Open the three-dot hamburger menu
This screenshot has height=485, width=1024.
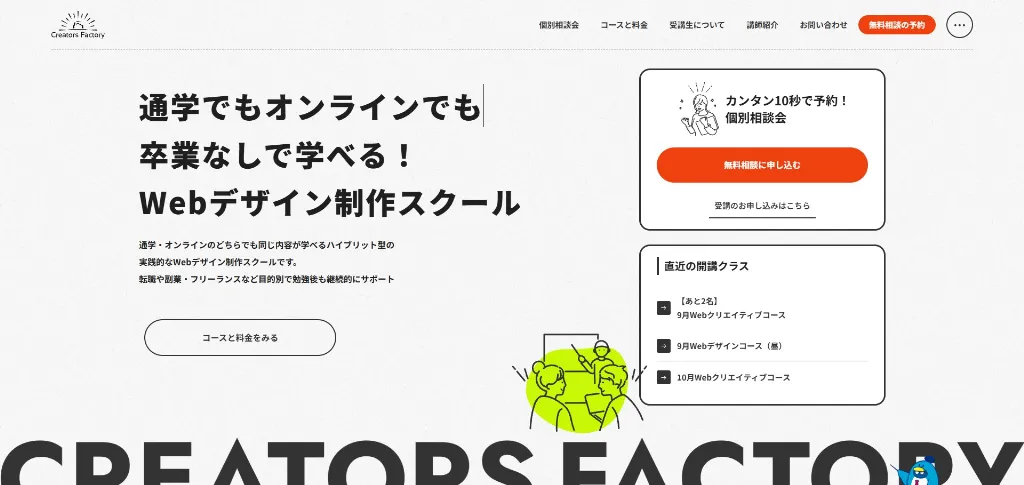(x=959, y=25)
